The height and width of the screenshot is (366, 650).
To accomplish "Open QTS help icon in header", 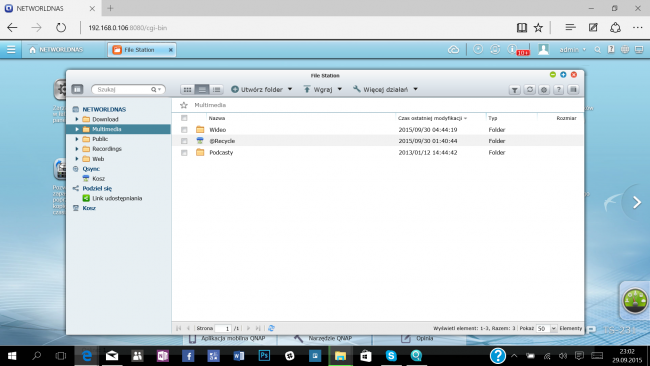I will 611,49.
